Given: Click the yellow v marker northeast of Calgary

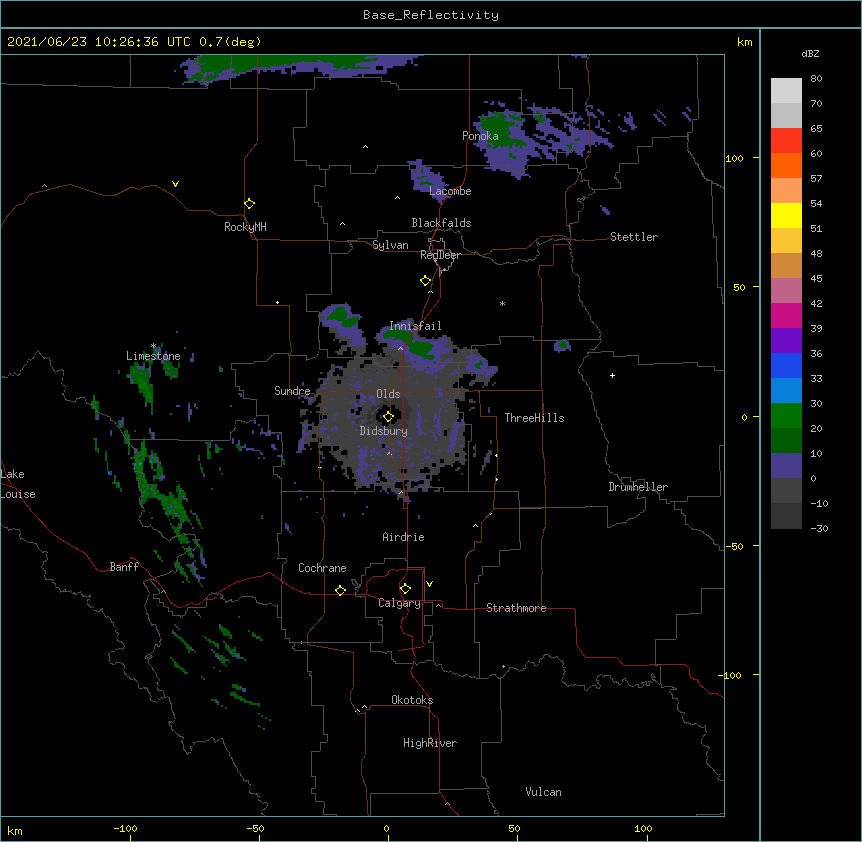Looking at the screenshot, I should click(429, 584).
